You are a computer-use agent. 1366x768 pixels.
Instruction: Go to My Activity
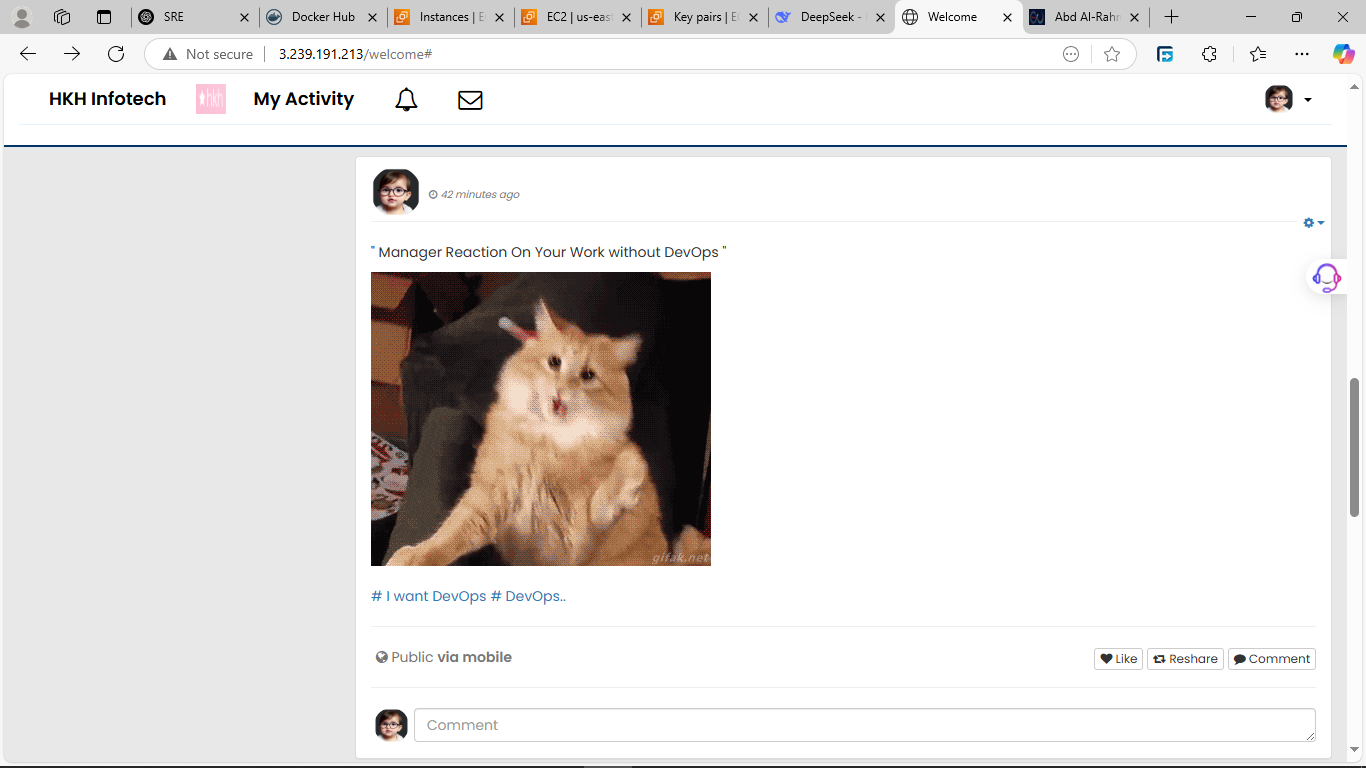tap(304, 99)
